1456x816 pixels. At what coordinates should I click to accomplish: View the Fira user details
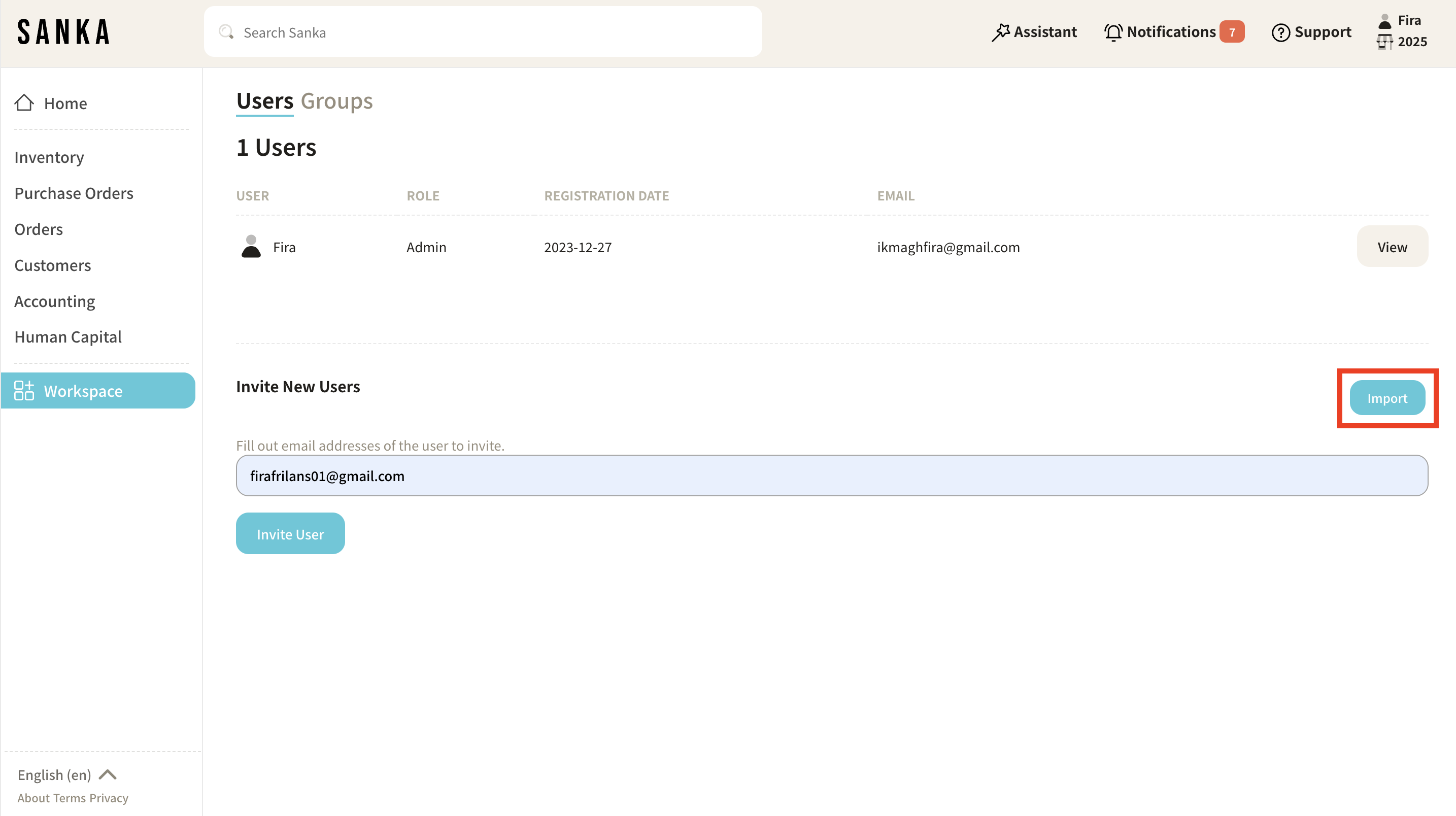point(1392,247)
